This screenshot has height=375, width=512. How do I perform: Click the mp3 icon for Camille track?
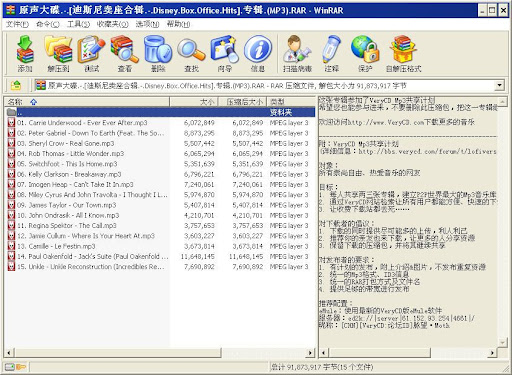(11, 246)
